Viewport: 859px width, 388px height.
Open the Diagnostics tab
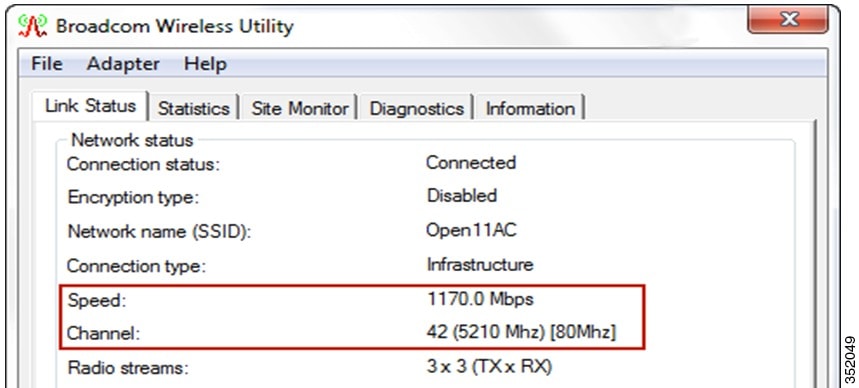[416, 108]
